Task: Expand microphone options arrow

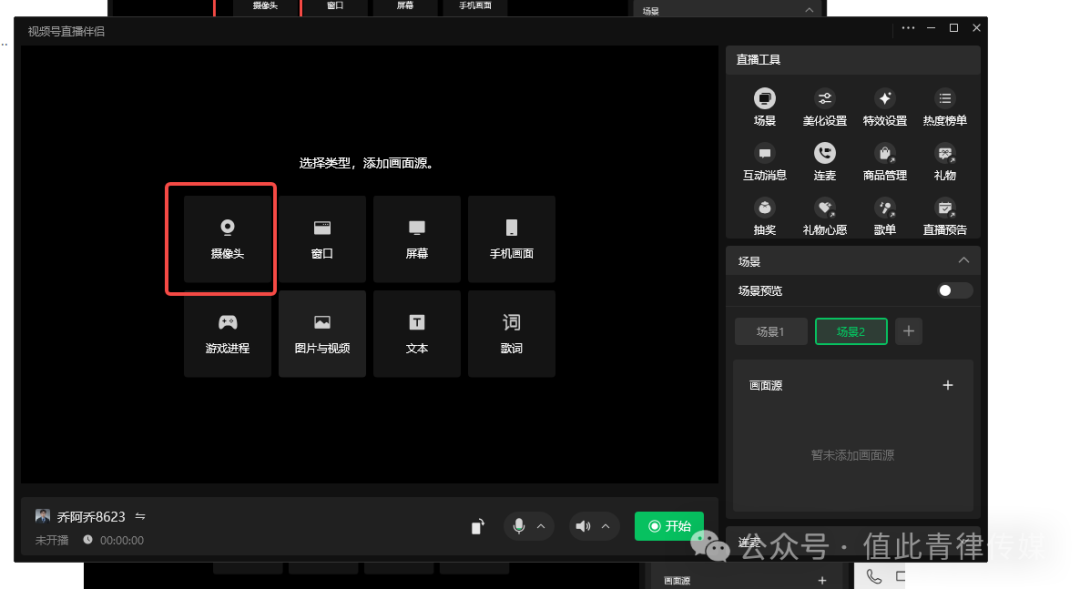Action: [541, 526]
